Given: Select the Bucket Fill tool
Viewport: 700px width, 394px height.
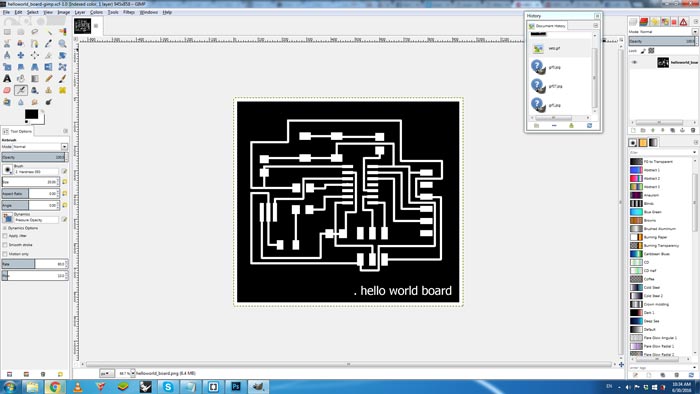Looking at the screenshot, I should [21, 79].
